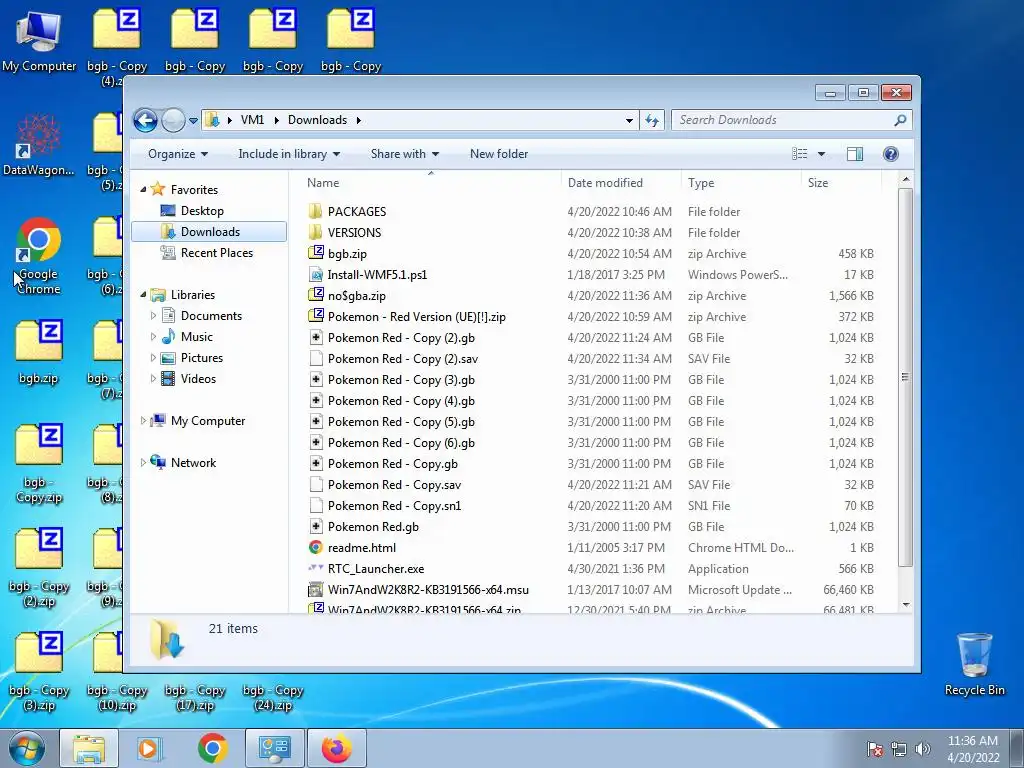Expand the Documents library
The height and width of the screenshot is (768, 1024).
(153, 316)
